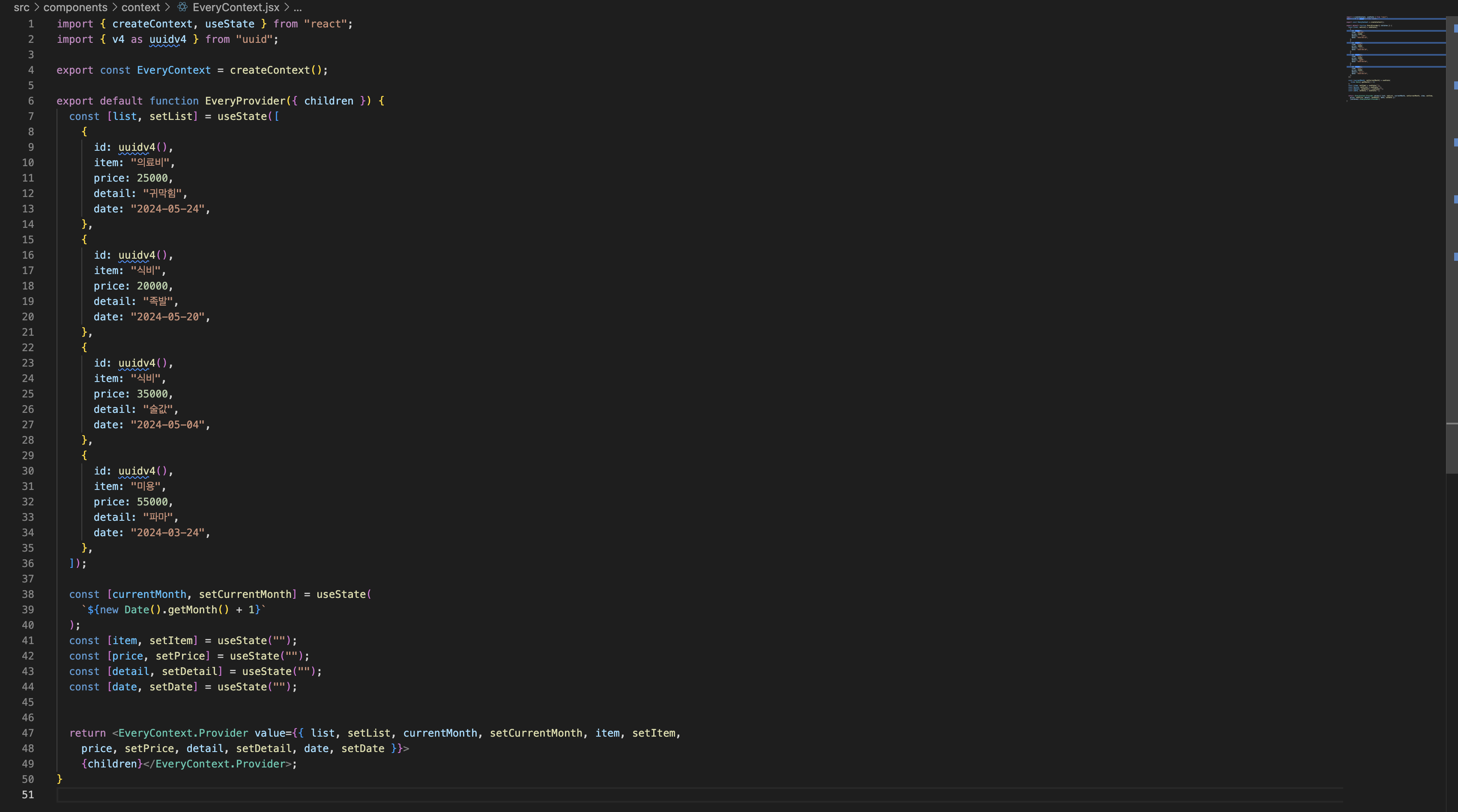1458x812 pixels.
Task: Click the EveryProvider function name
Action: tap(245, 101)
